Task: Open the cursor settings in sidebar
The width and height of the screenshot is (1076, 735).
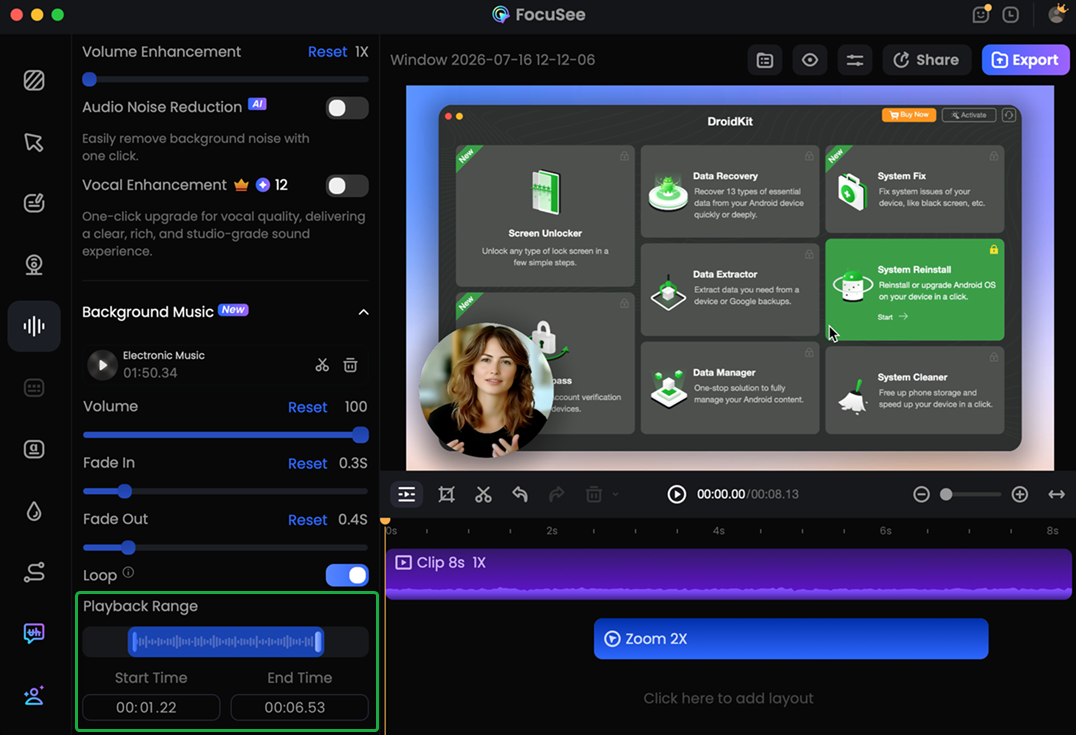Action: click(x=34, y=142)
